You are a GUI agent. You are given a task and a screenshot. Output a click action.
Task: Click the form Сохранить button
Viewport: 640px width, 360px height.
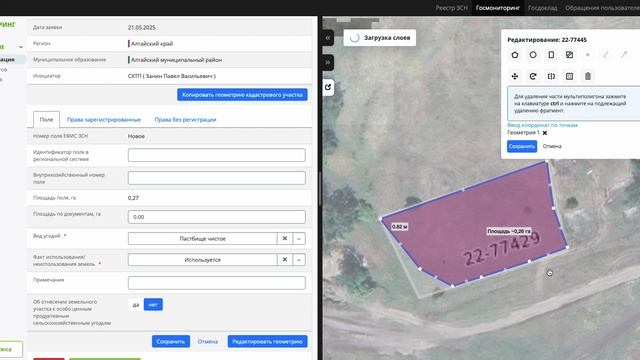[171, 341]
